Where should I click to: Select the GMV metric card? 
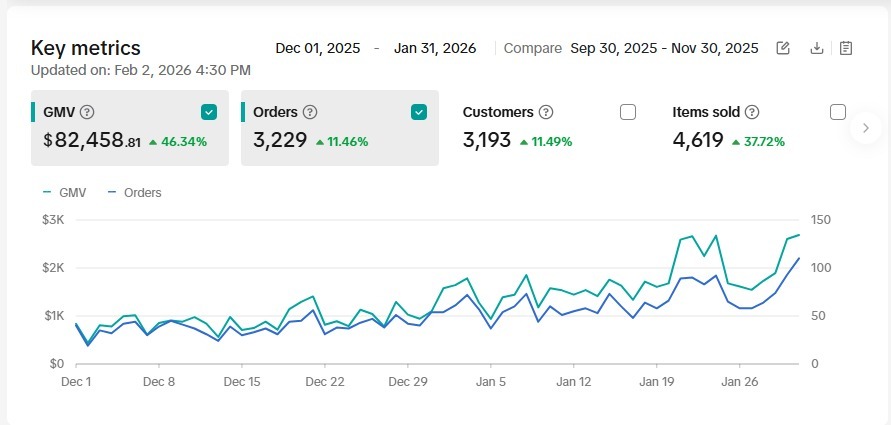[130, 140]
